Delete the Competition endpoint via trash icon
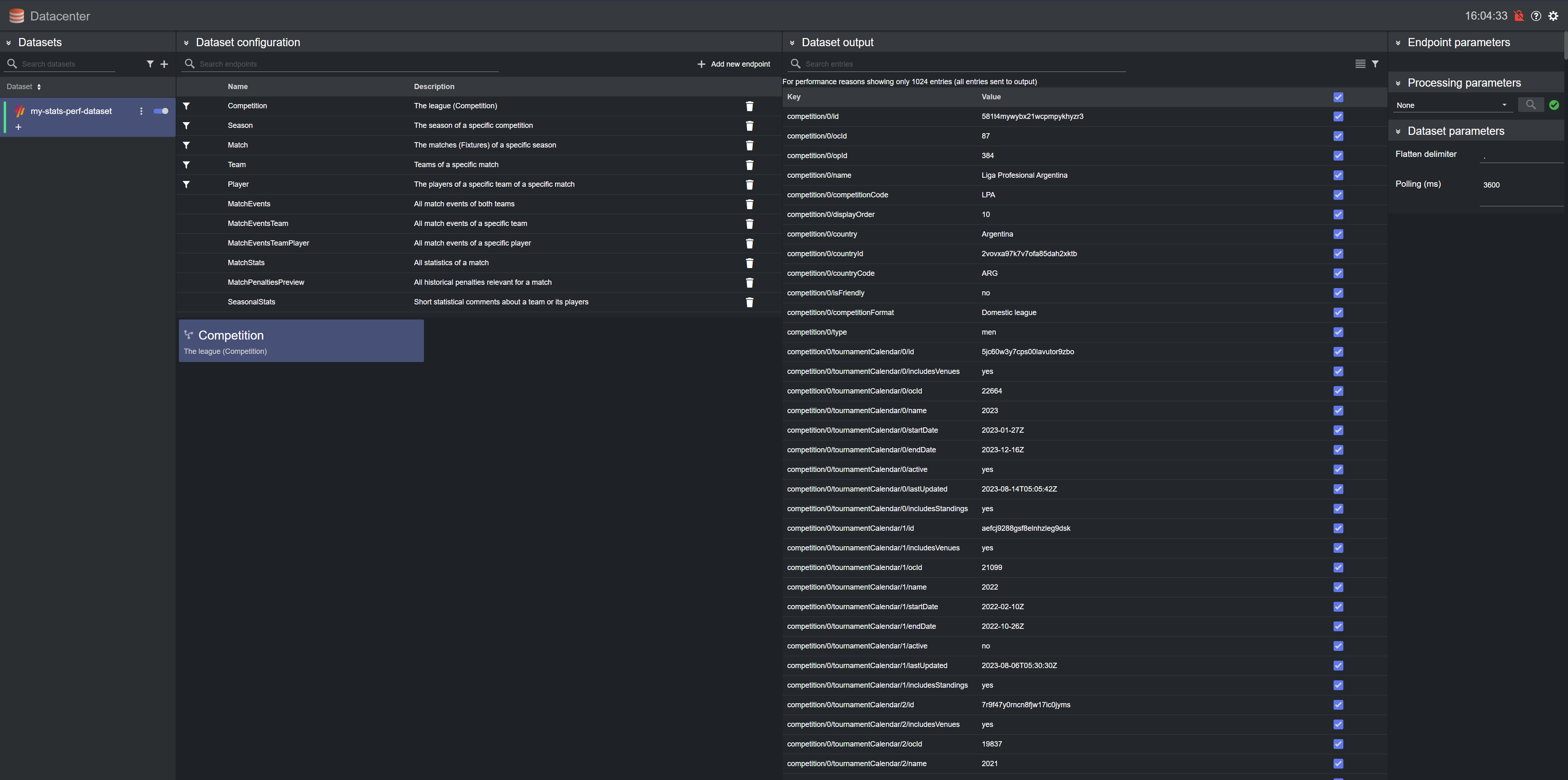Image resolution: width=1568 pixels, height=780 pixels. tap(749, 106)
